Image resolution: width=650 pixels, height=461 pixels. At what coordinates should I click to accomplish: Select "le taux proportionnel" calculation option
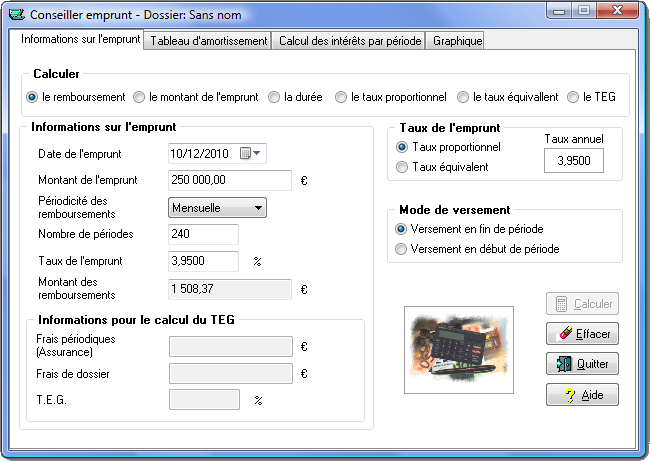(x=341, y=97)
